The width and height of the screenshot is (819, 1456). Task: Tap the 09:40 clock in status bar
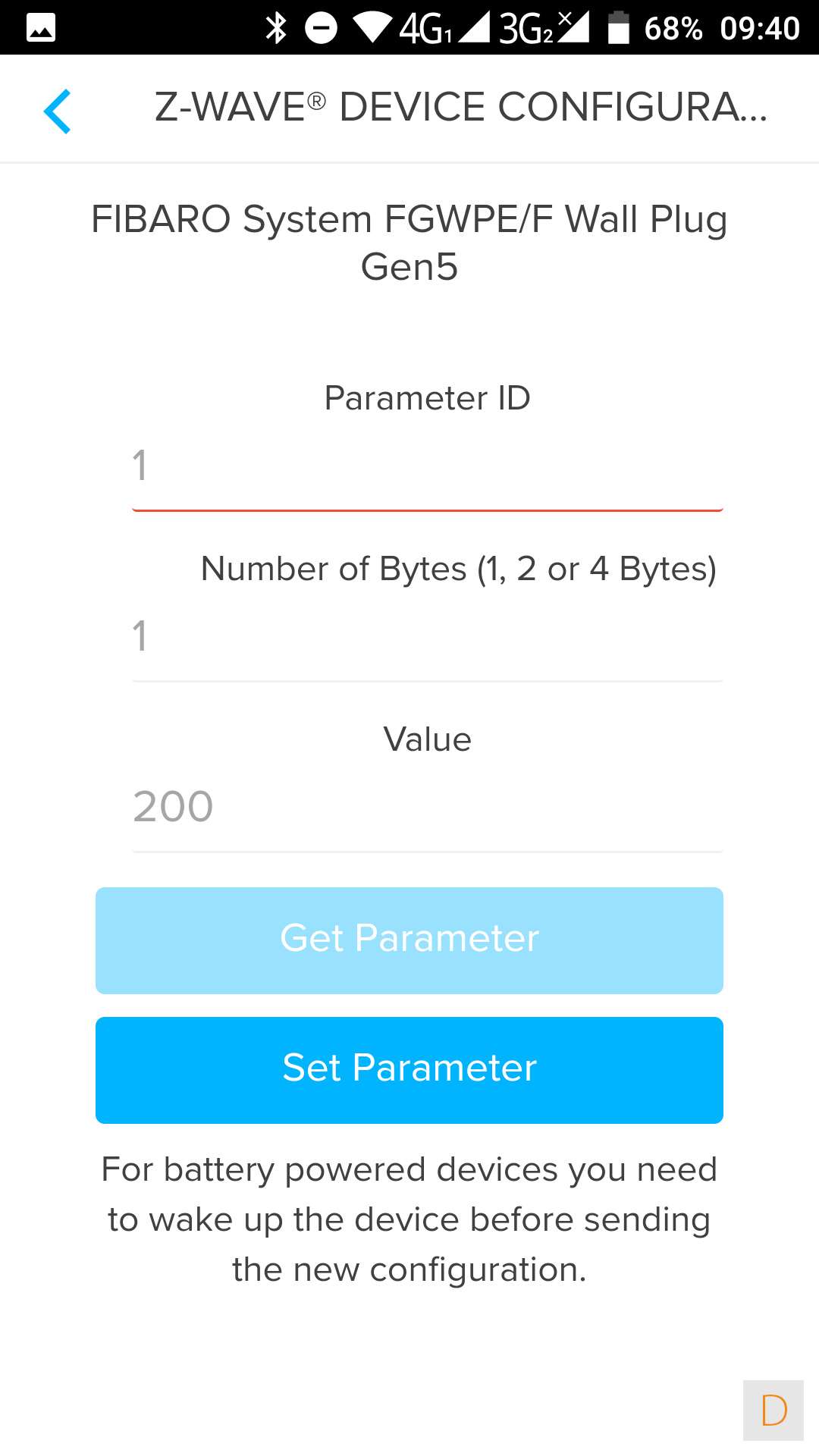pos(760,28)
